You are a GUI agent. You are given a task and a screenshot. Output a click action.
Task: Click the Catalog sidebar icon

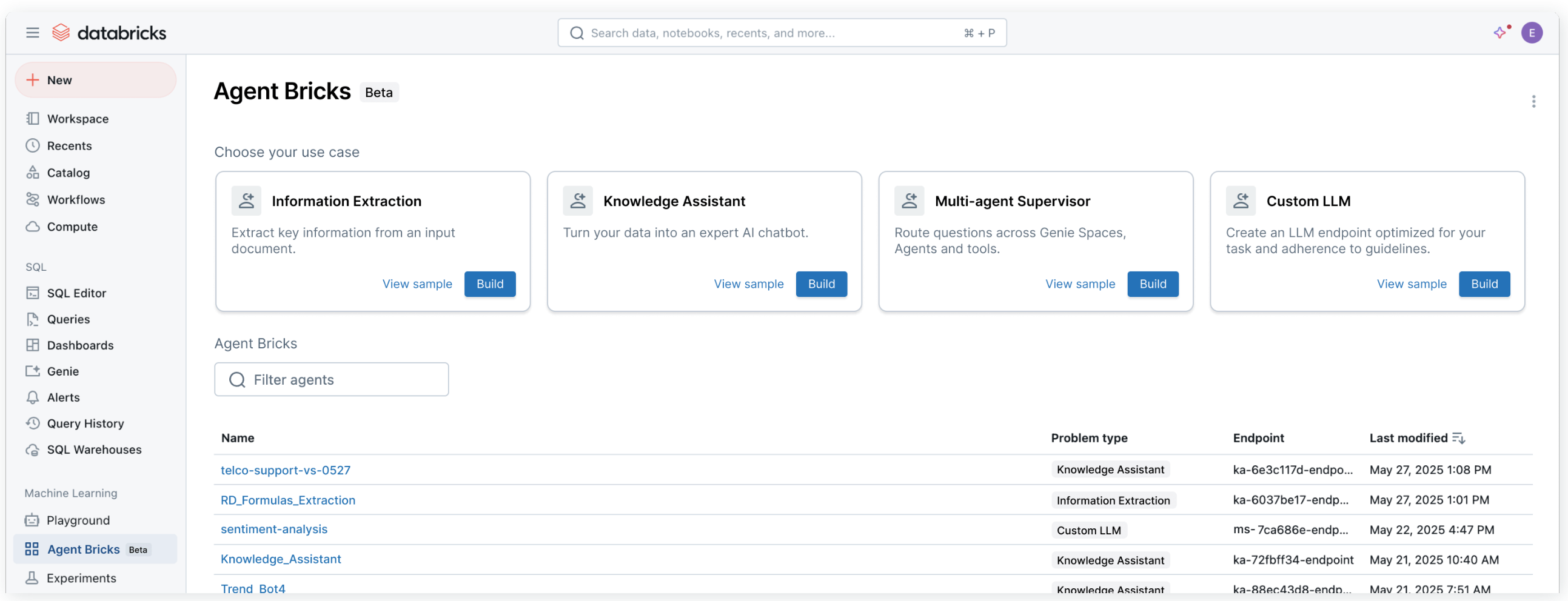33,172
